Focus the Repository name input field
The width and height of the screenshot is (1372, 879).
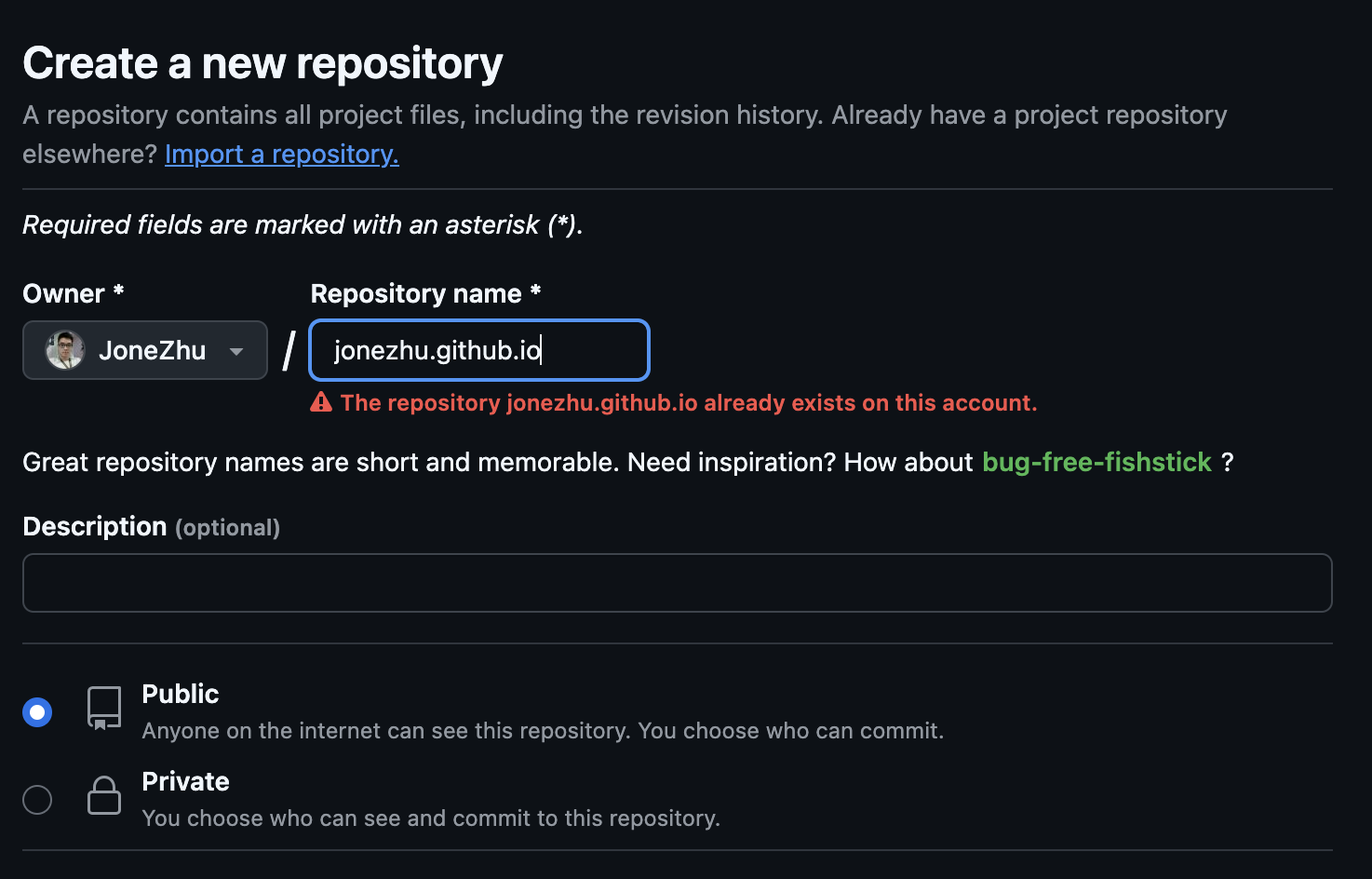[x=478, y=350]
